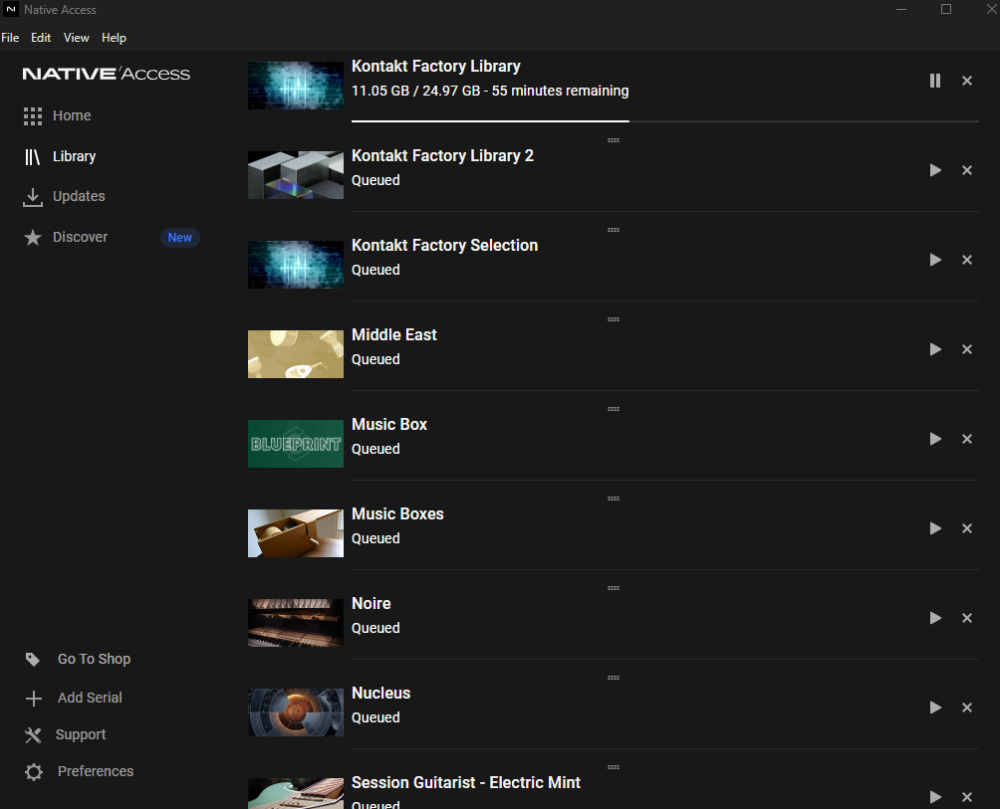Open the View menu
This screenshot has height=809, width=1000.
pyautogui.click(x=76, y=38)
